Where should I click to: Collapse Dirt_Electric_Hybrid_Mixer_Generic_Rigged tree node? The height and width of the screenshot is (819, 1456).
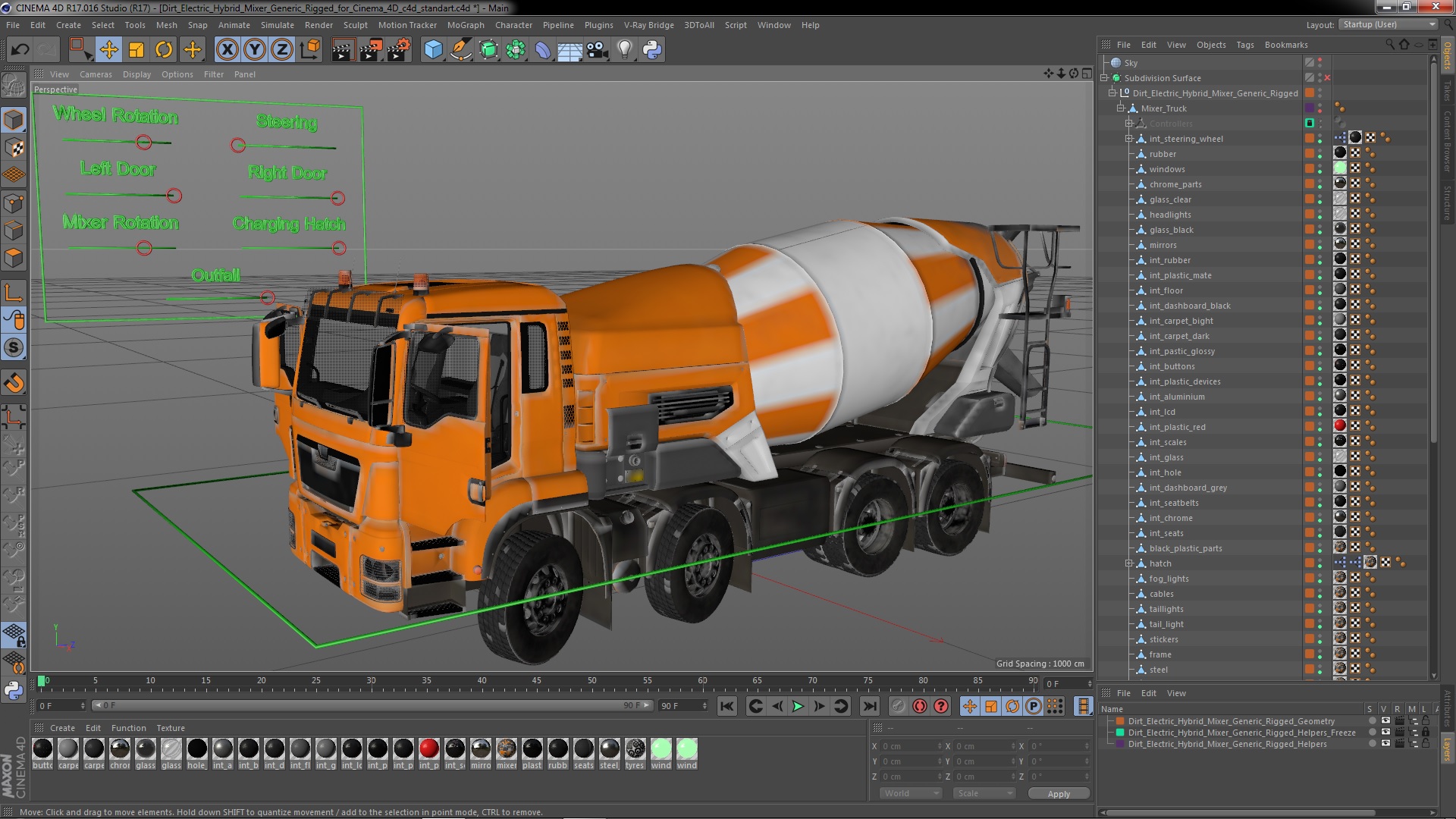1112,93
